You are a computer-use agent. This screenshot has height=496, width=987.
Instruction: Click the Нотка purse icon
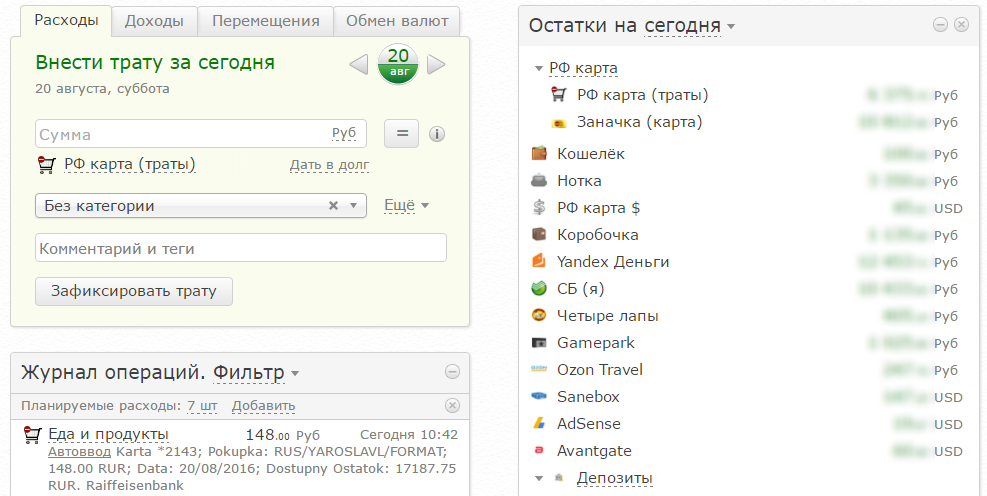539,181
